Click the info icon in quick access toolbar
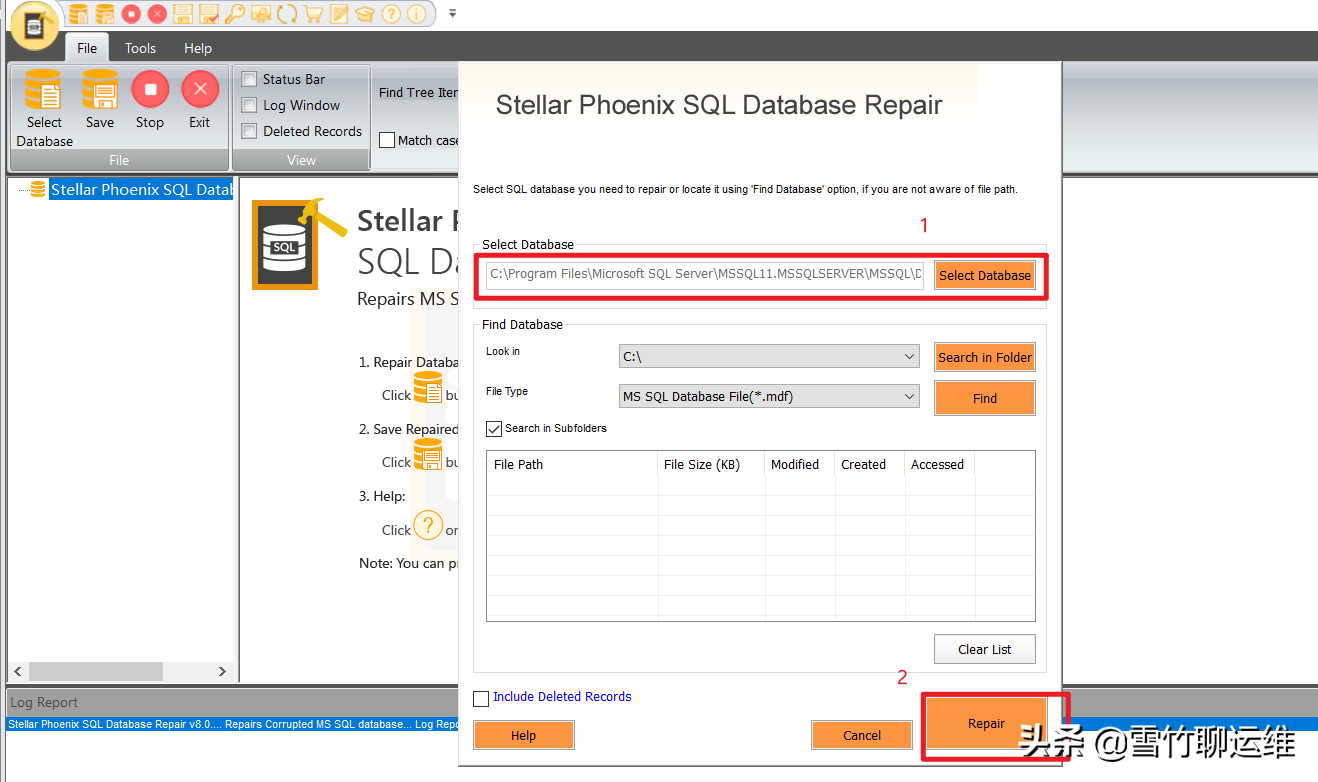Image resolution: width=1318 pixels, height=782 pixels. point(417,14)
